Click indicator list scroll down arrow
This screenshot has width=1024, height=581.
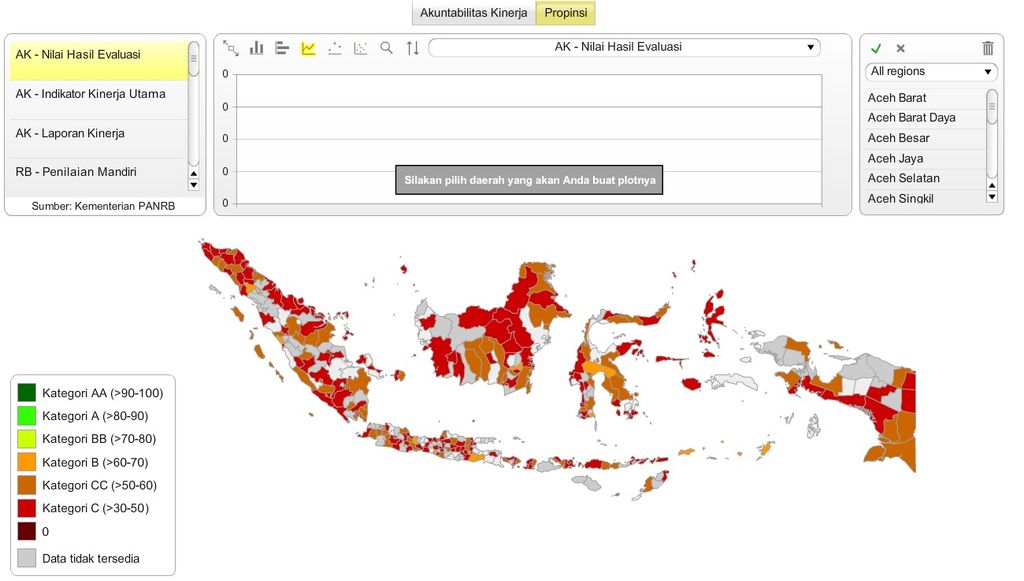[x=193, y=185]
